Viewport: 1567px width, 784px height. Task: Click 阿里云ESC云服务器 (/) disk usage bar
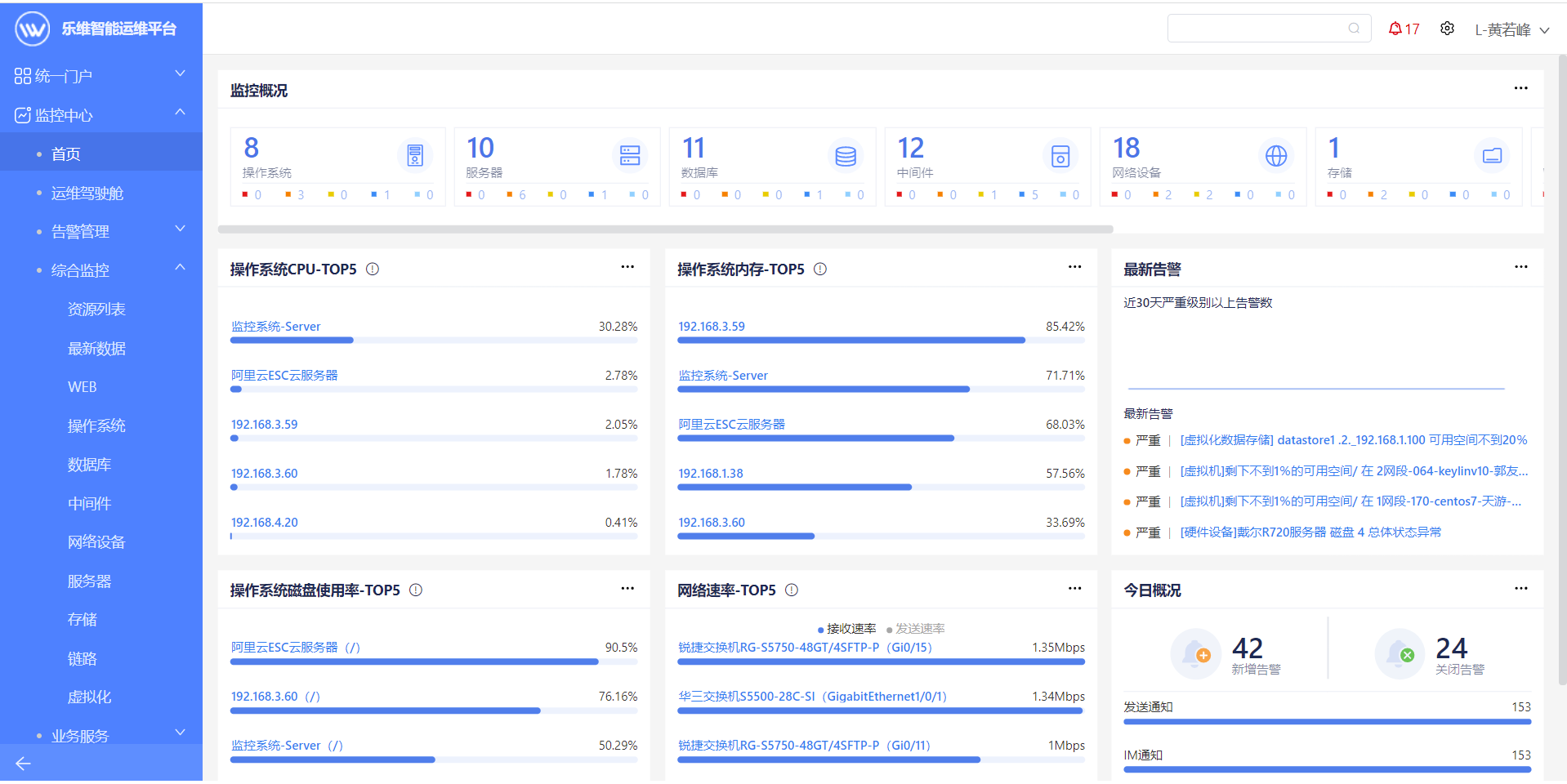coord(434,661)
